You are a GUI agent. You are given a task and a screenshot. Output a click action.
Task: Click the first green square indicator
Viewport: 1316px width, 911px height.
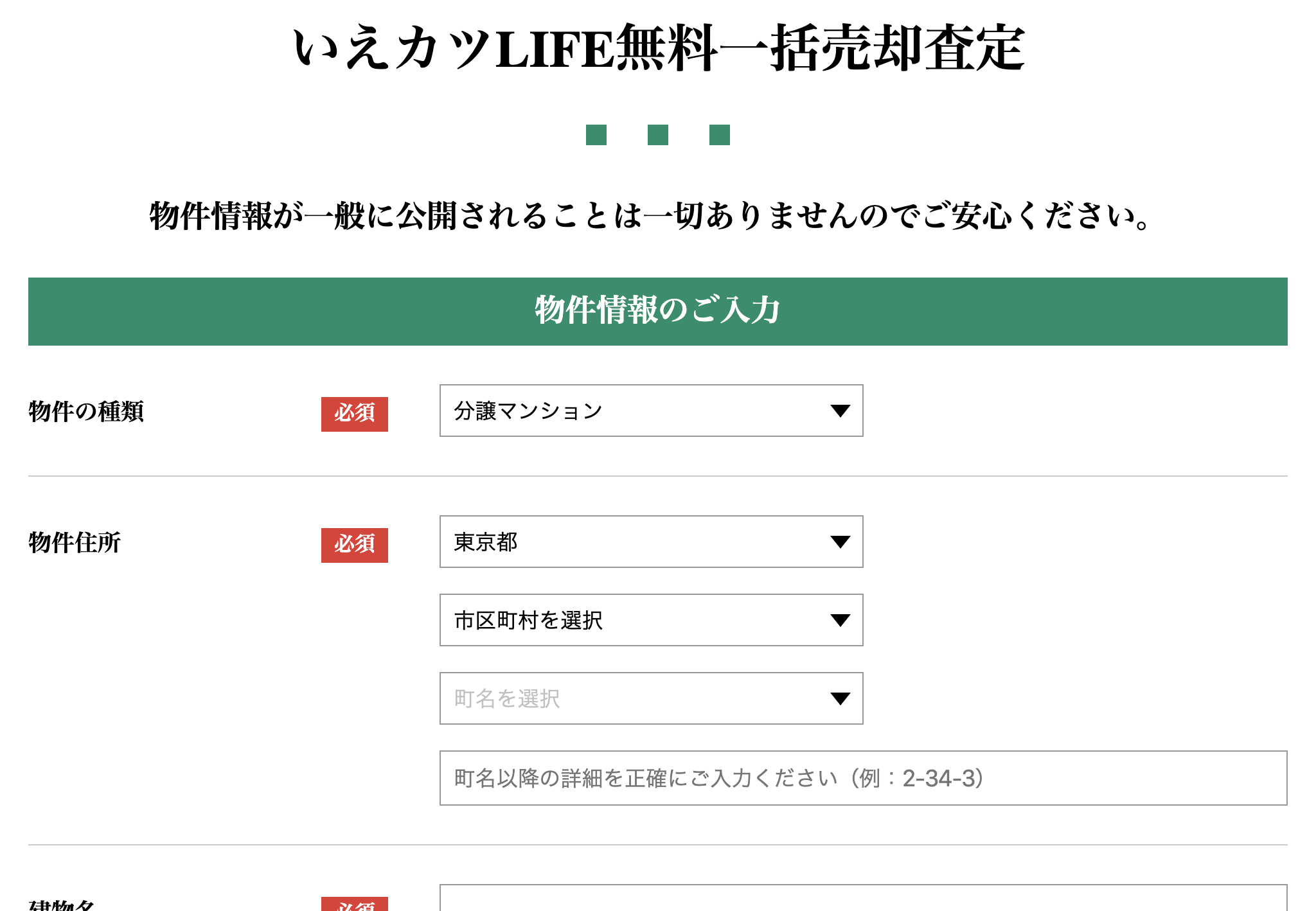pos(596,135)
